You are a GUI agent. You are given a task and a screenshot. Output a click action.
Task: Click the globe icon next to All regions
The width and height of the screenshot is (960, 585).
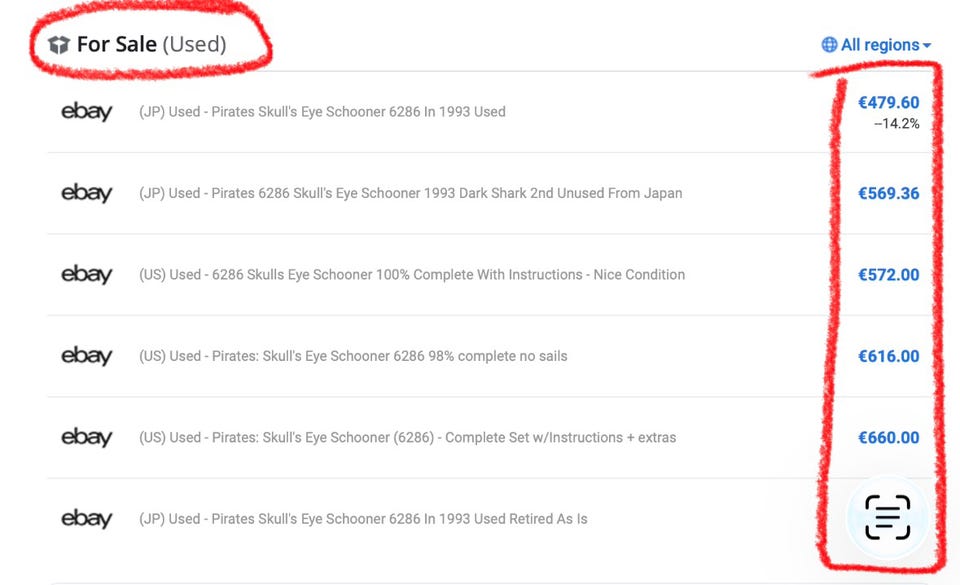829,45
